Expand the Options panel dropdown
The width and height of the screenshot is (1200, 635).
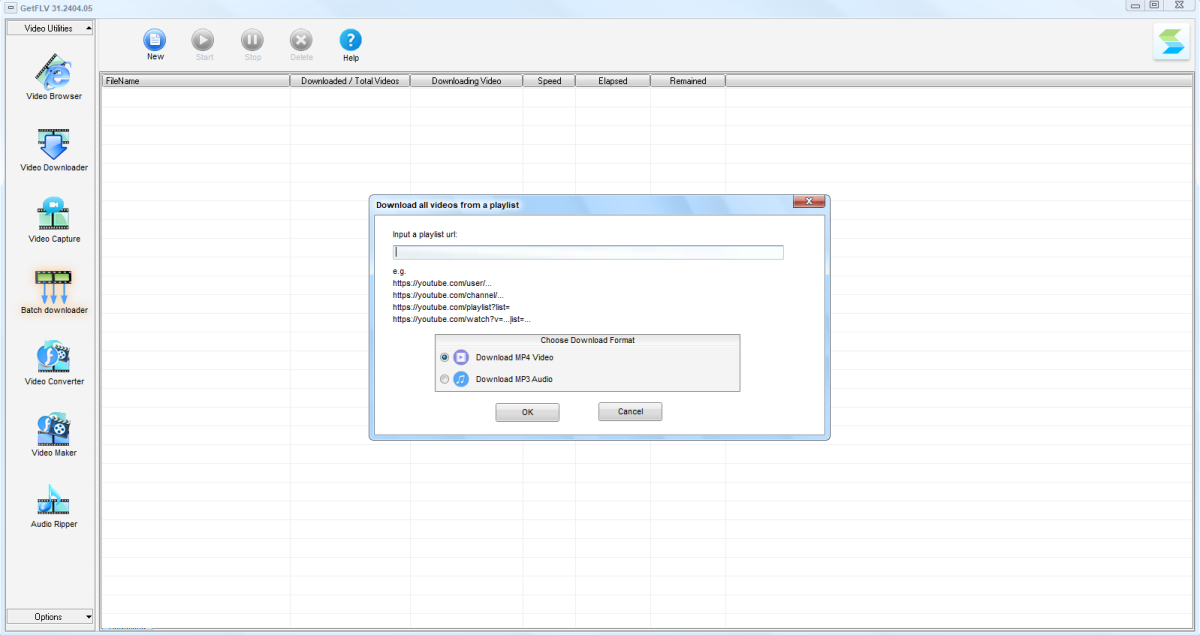coord(50,617)
